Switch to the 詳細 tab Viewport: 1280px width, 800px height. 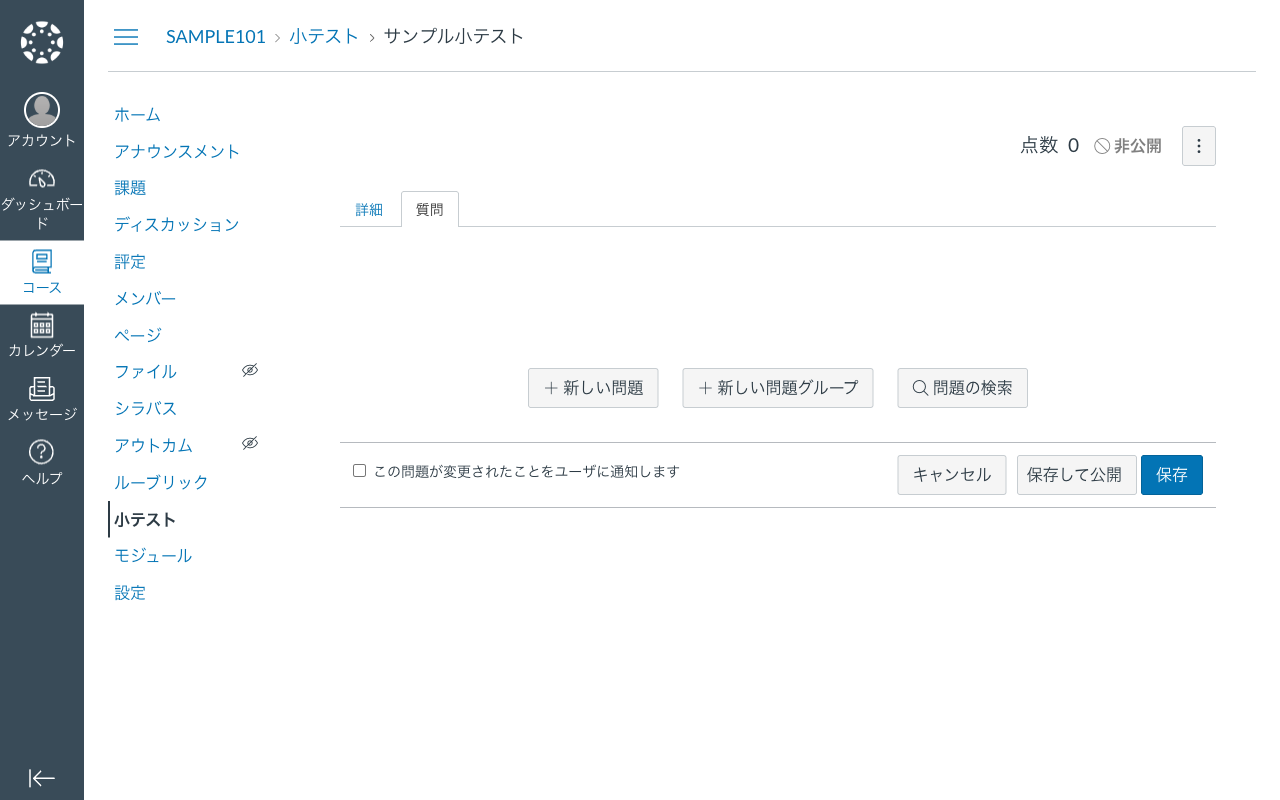pyautogui.click(x=370, y=209)
